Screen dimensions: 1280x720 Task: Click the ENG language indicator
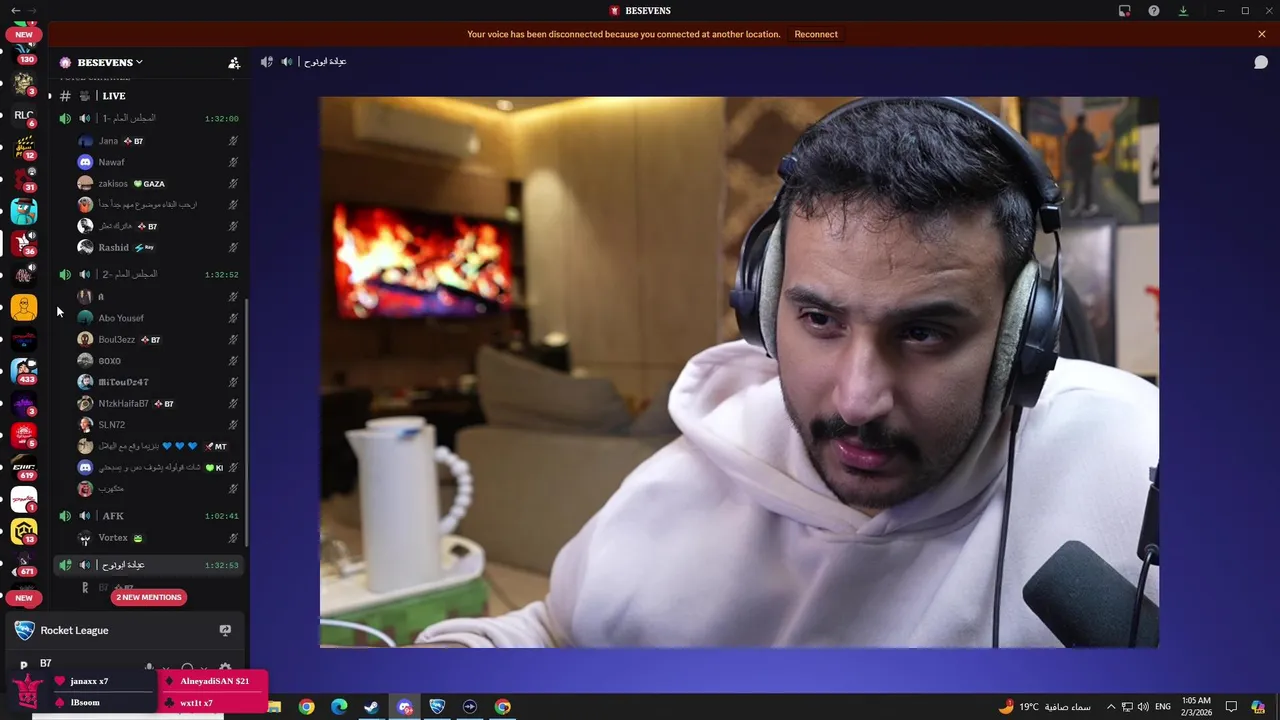[x=1163, y=707]
